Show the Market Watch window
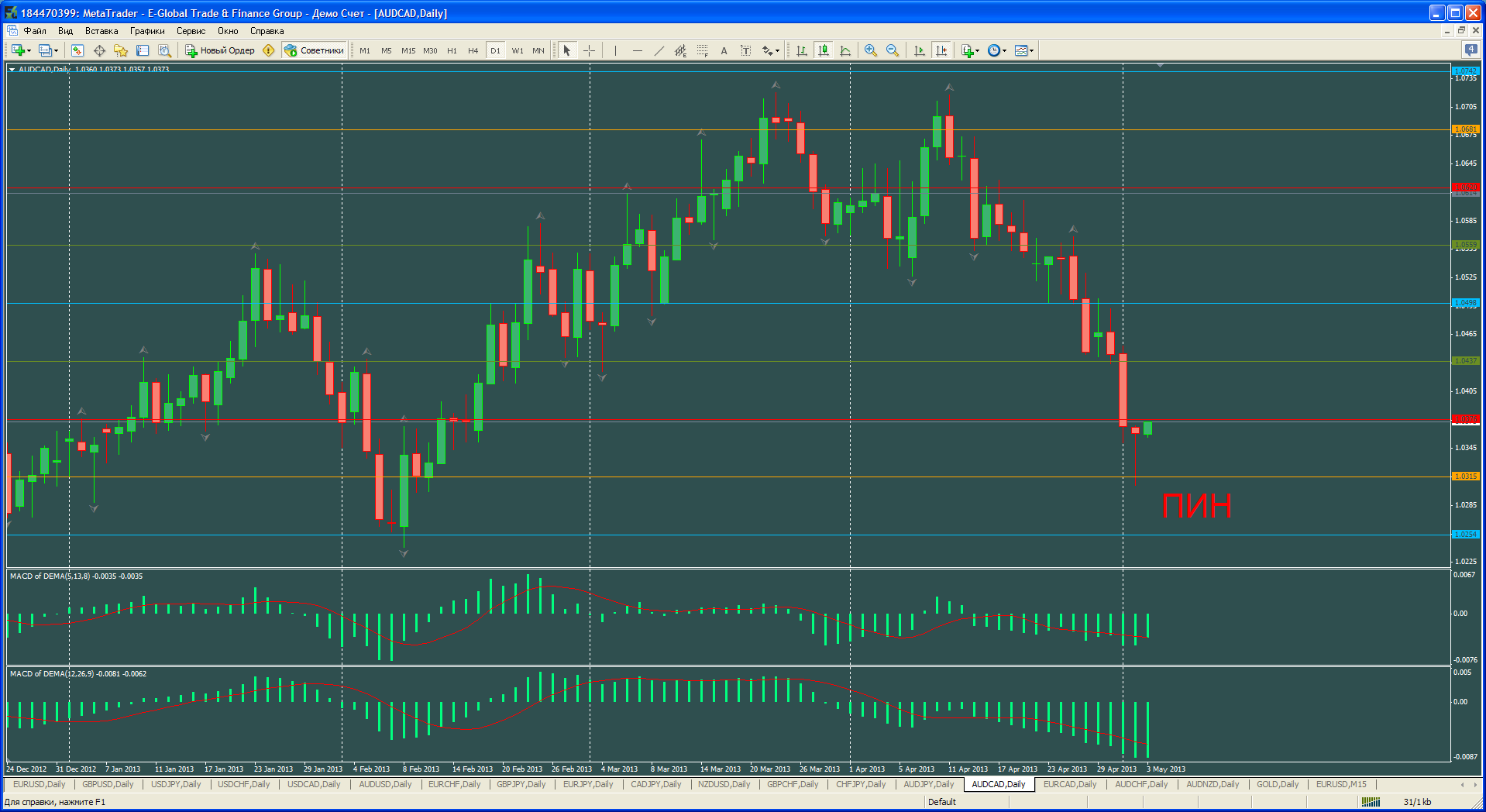This screenshot has width=1486, height=812. pos(77,50)
